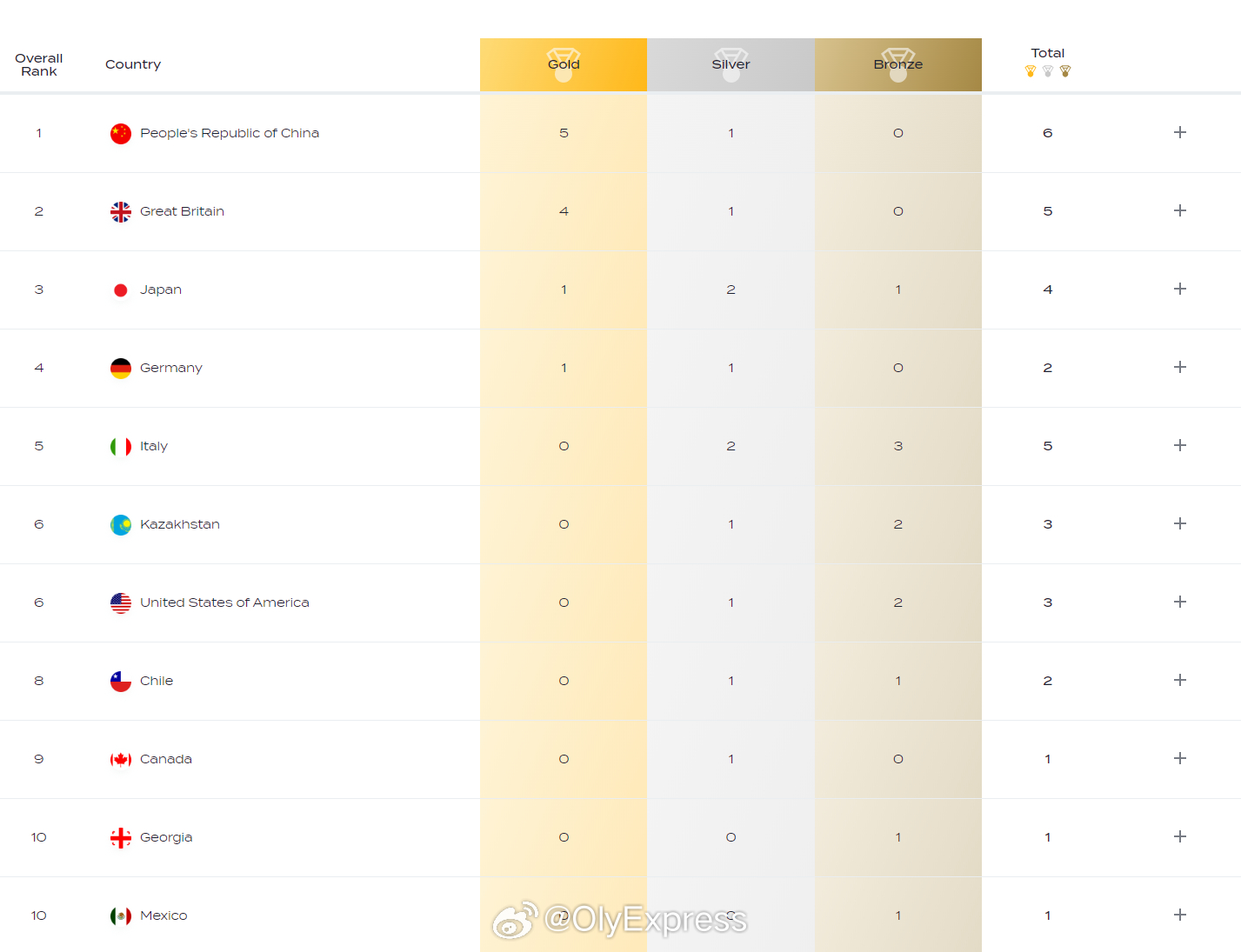Click Great Britain's gold count 4
Image resolution: width=1241 pixels, height=952 pixels.
564,211
